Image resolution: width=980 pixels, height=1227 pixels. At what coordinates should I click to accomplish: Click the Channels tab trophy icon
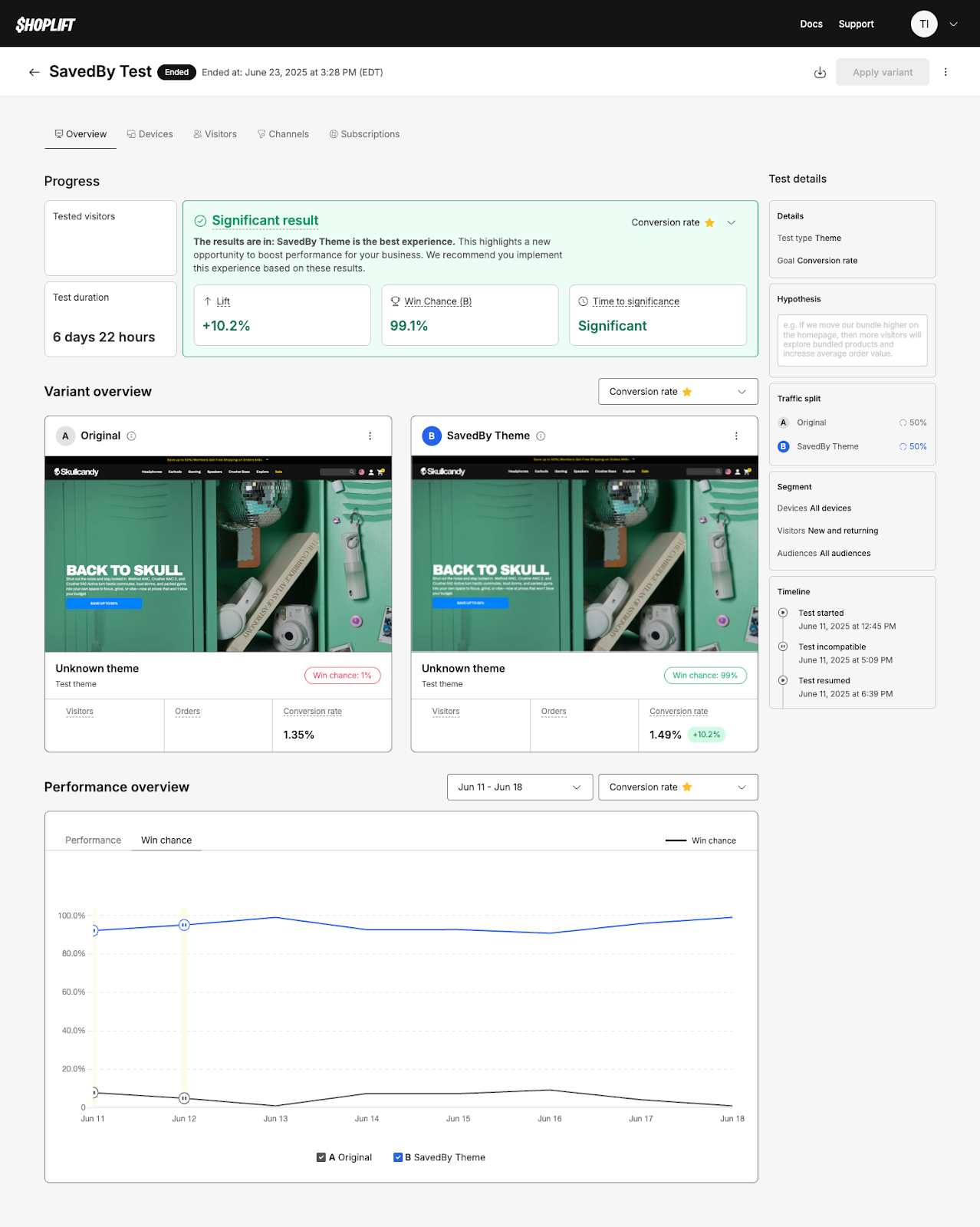261,134
